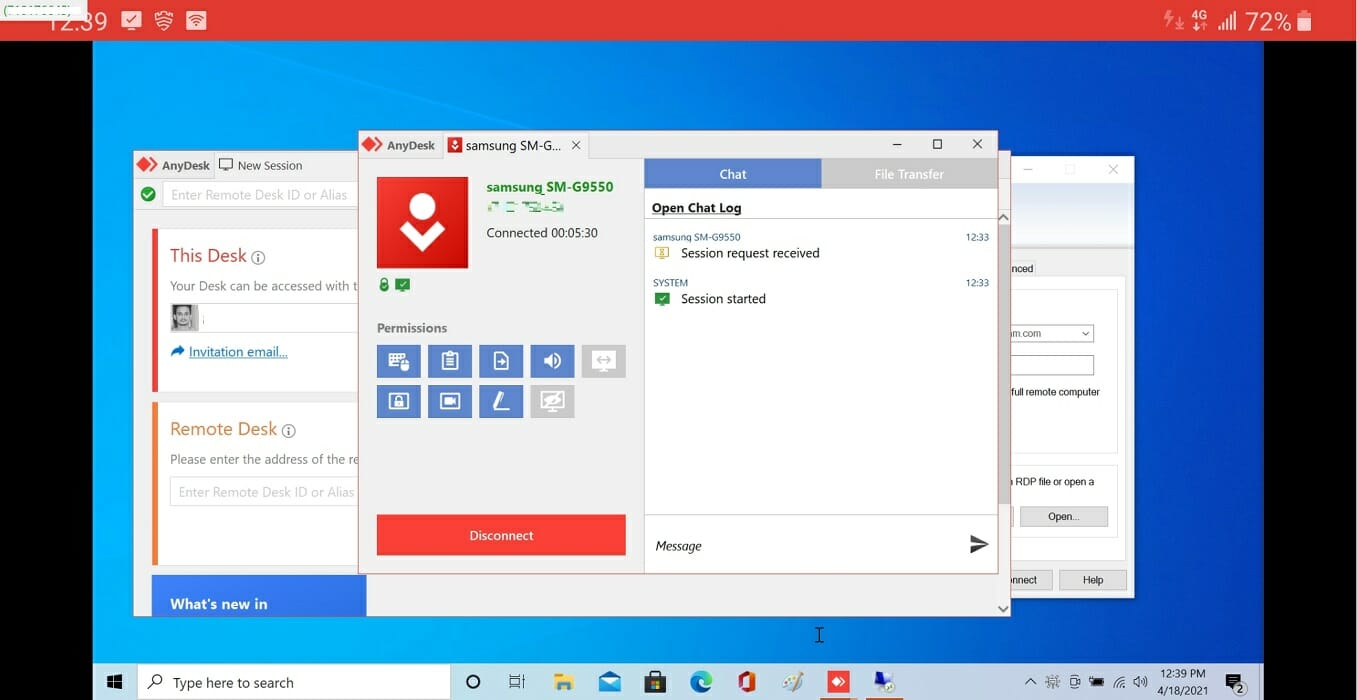This screenshot has width=1357, height=700.
Task: Click the Remote Desk input under Remote Desk
Action: (x=264, y=492)
